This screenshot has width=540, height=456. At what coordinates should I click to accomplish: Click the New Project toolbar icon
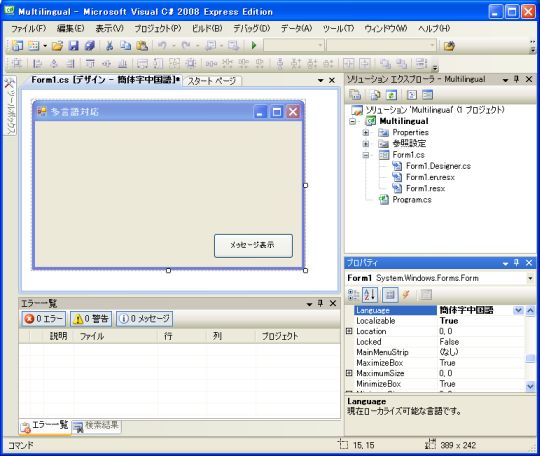17,45
